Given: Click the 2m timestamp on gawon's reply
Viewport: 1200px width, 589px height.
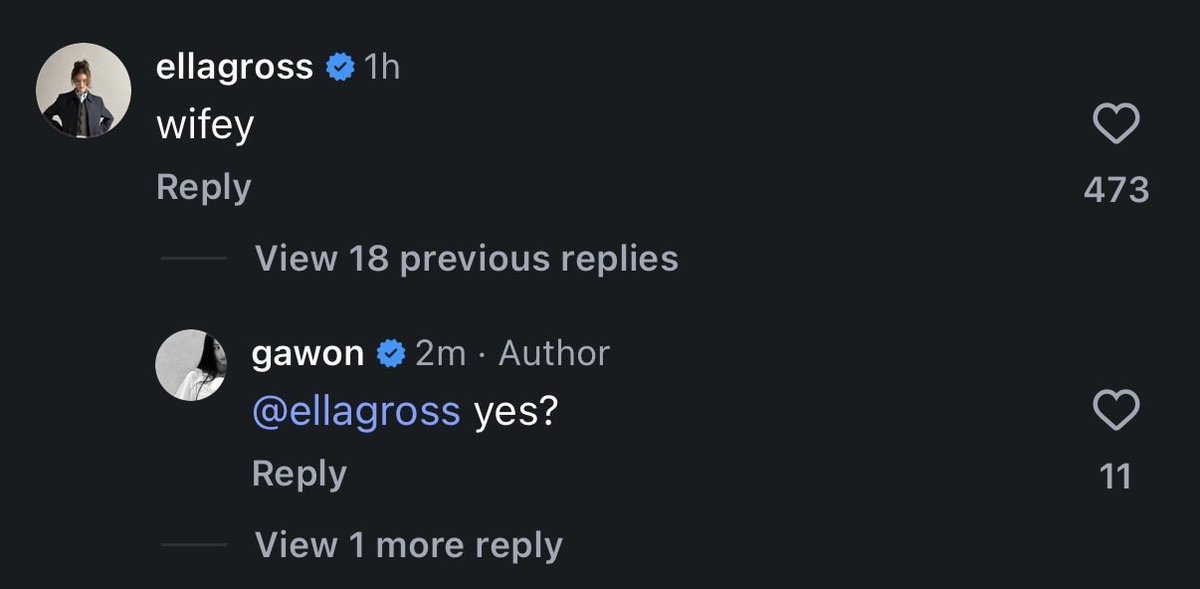Looking at the screenshot, I should pos(440,353).
